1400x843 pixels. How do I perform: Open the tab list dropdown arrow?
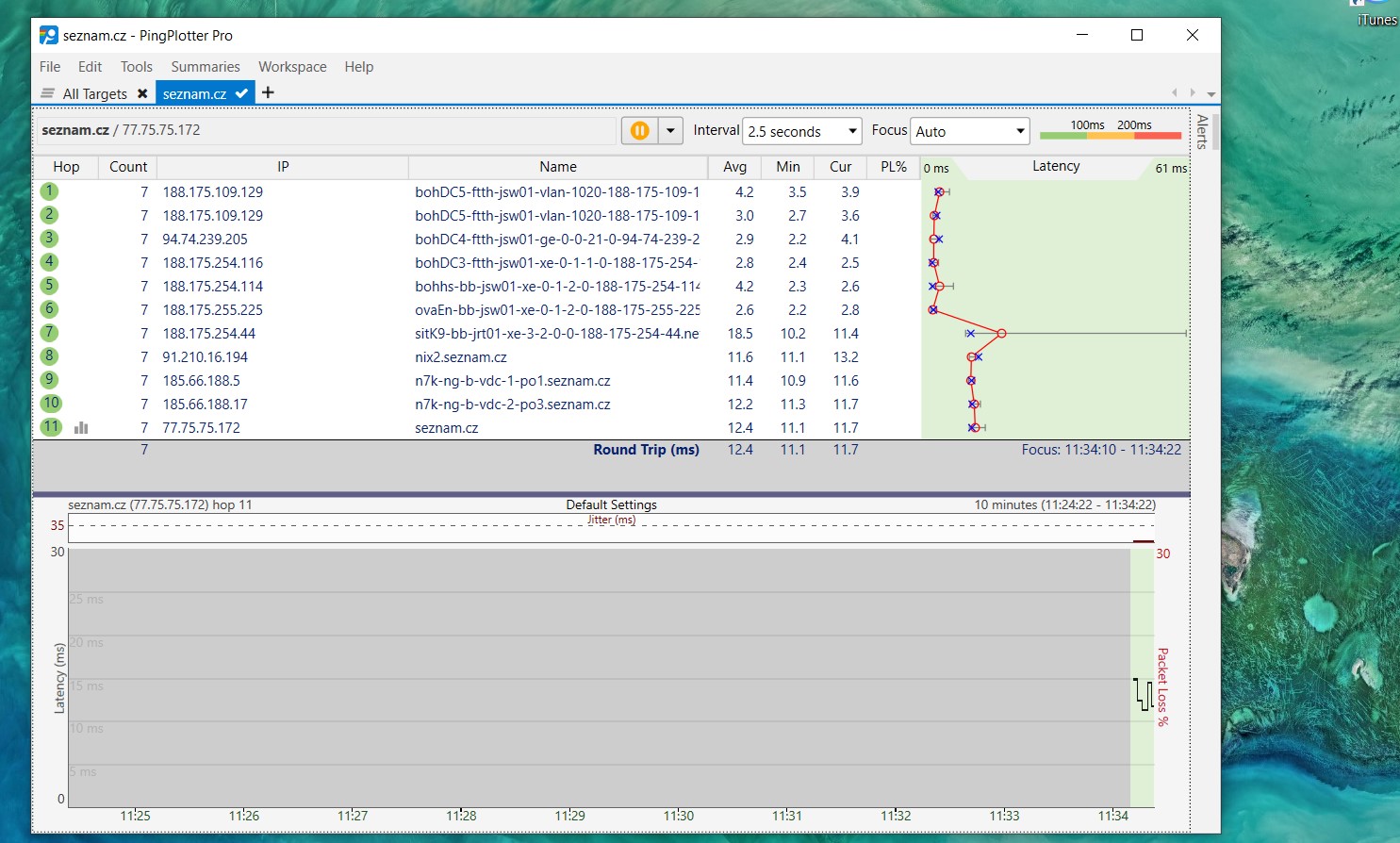point(1211,93)
